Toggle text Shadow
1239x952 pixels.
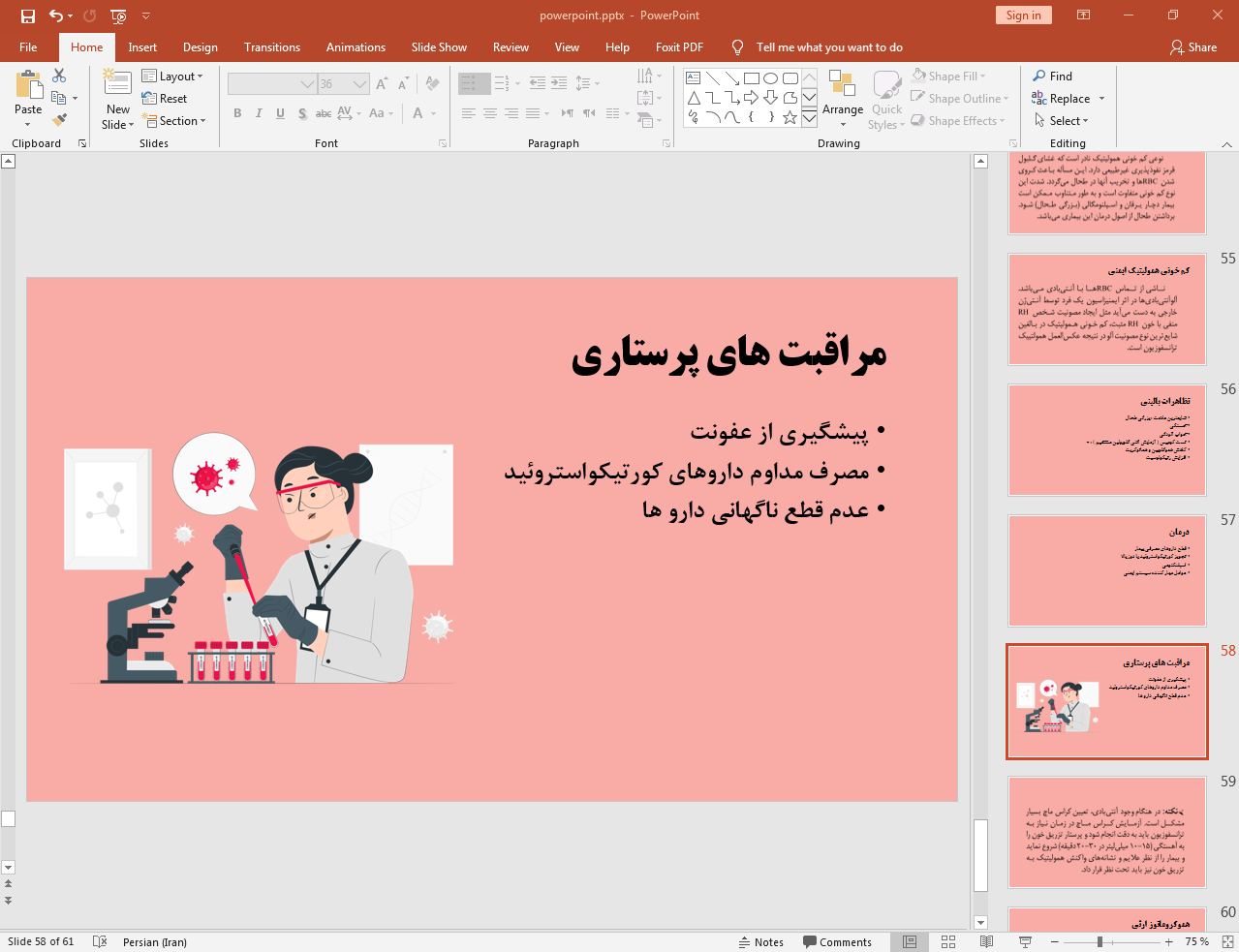tap(302, 113)
